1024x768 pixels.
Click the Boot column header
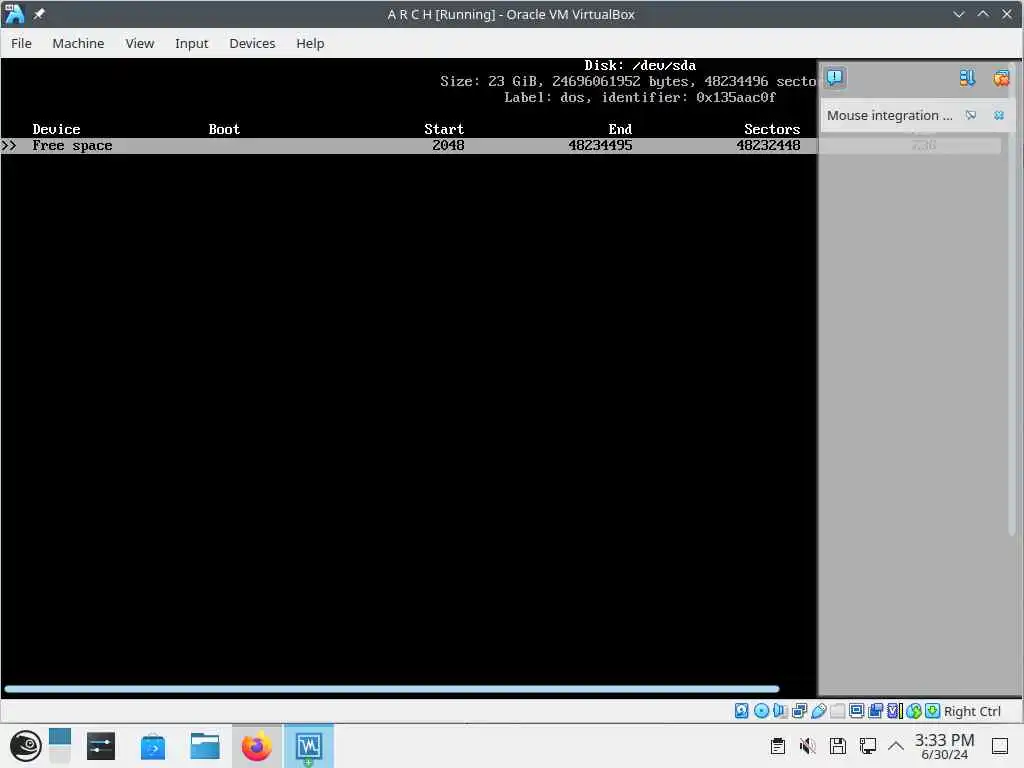point(224,129)
